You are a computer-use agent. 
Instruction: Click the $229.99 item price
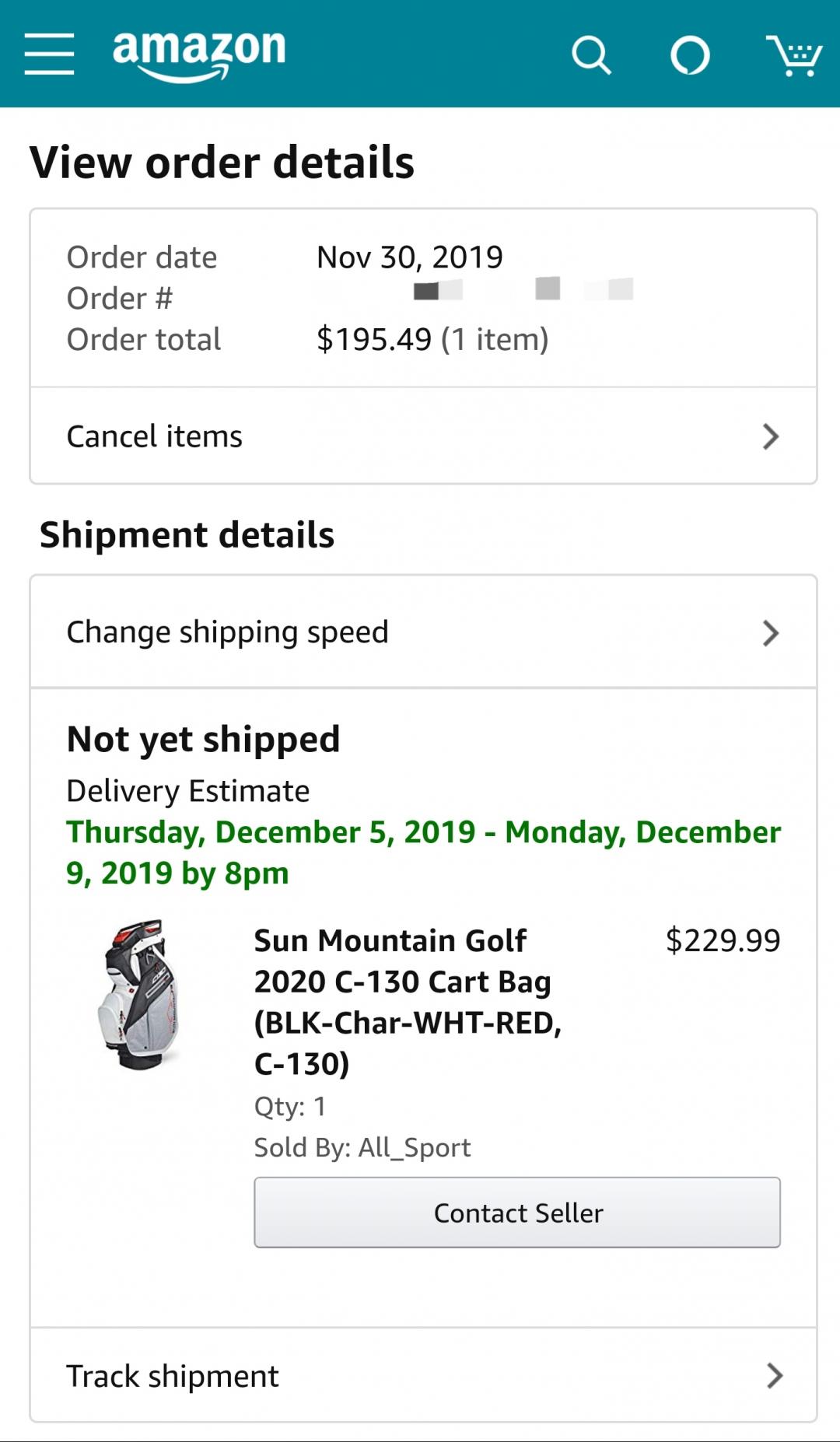click(x=723, y=940)
